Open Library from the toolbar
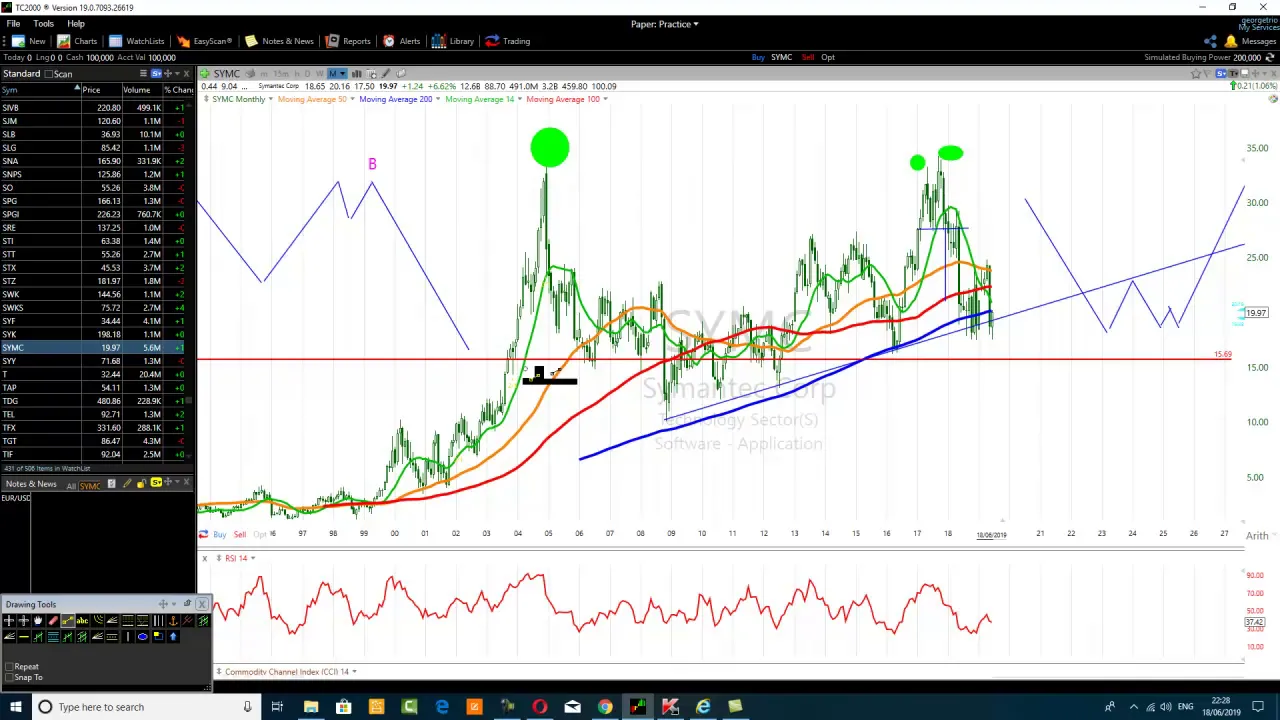Image resolution: width=1280 pixels, height=720 pixels. point(453,41)
